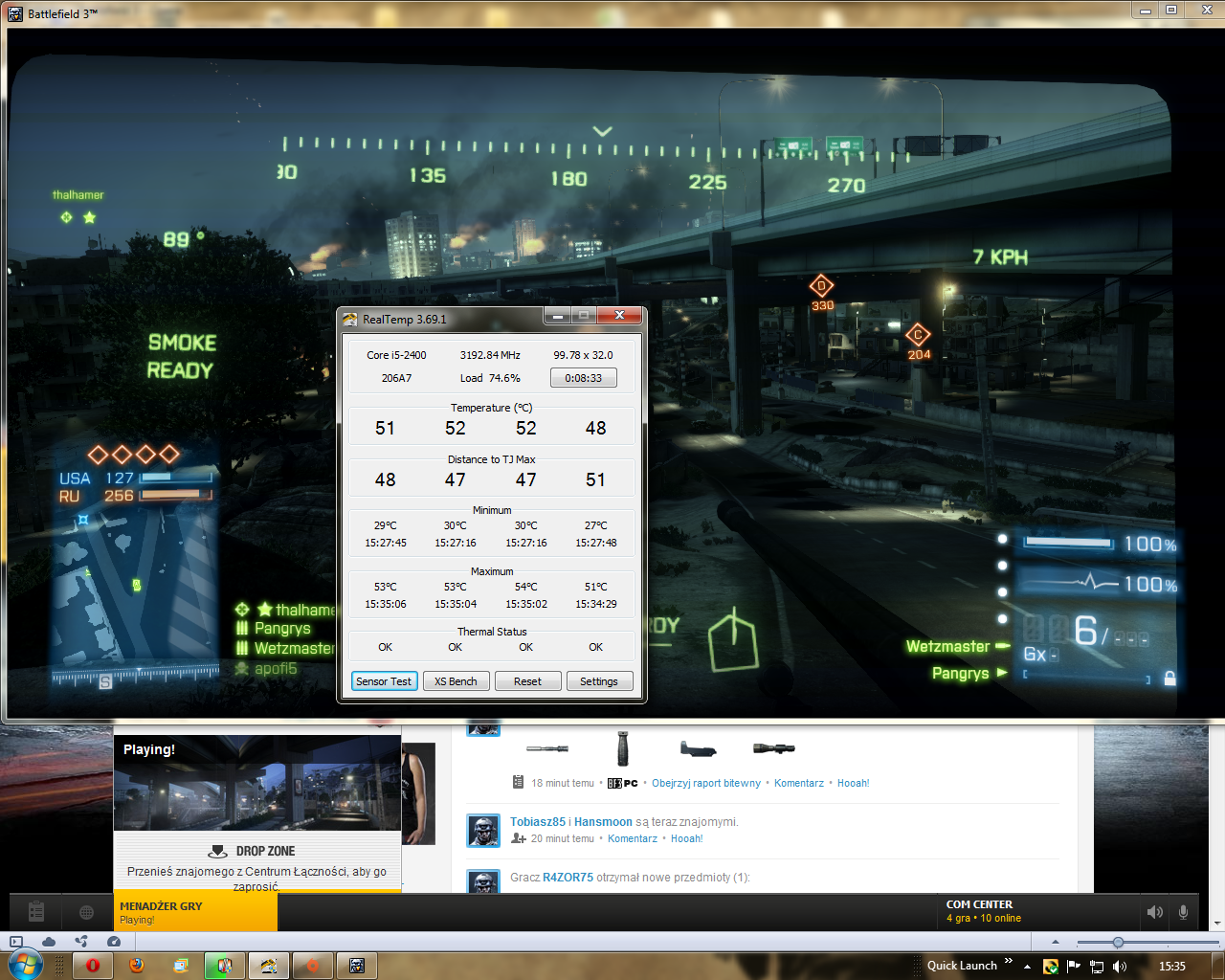Click Komentarz on the 20 minut temu post

(x=633, y=838)
